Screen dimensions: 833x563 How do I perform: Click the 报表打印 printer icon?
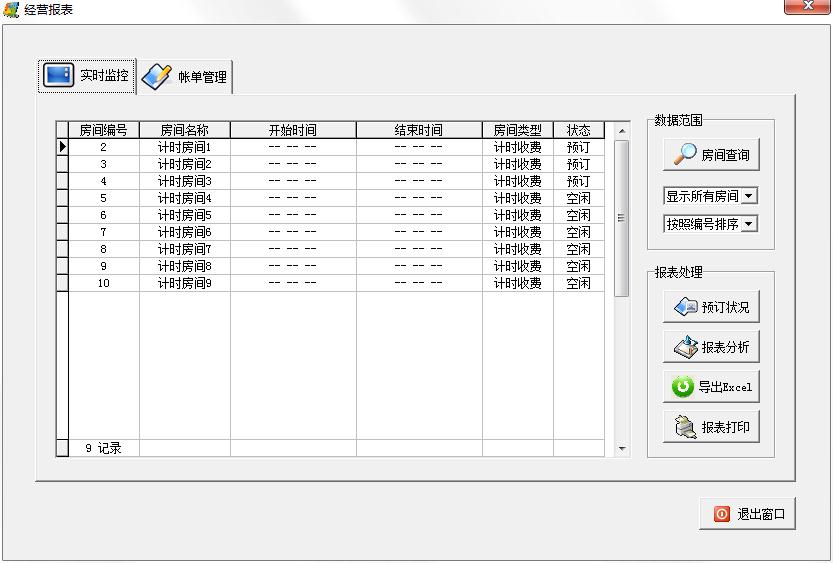point(686,427)
